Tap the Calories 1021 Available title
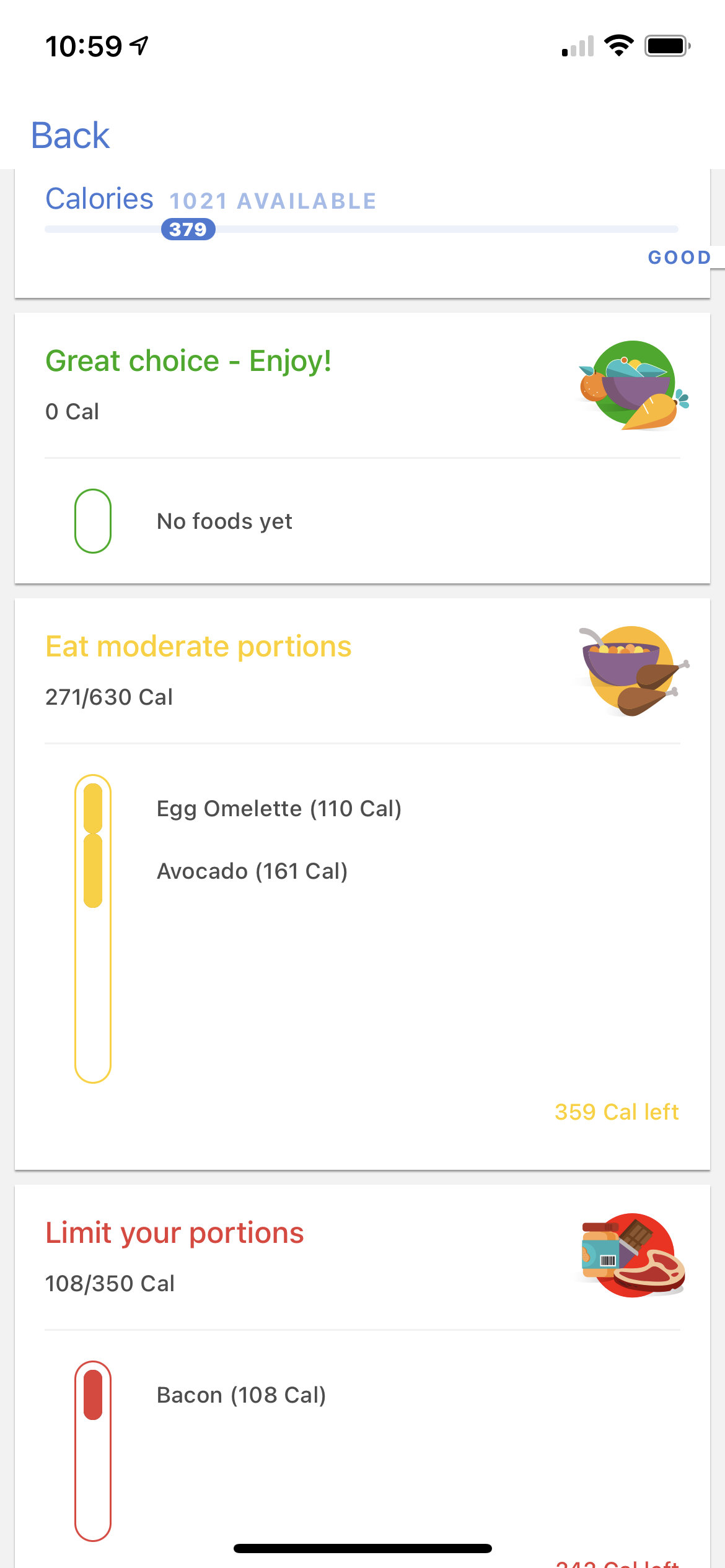Image resolution: width=725 pixels, height=1568 pixels. pos(211,199)
